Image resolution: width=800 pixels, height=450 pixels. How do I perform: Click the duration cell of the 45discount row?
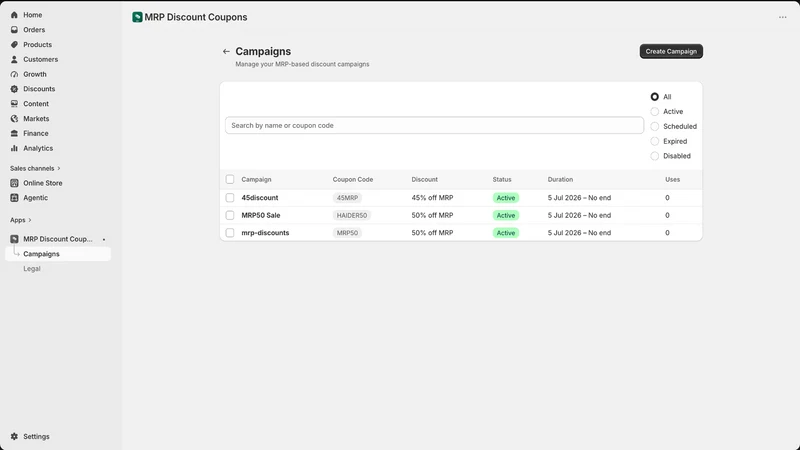tap(579, 197)
